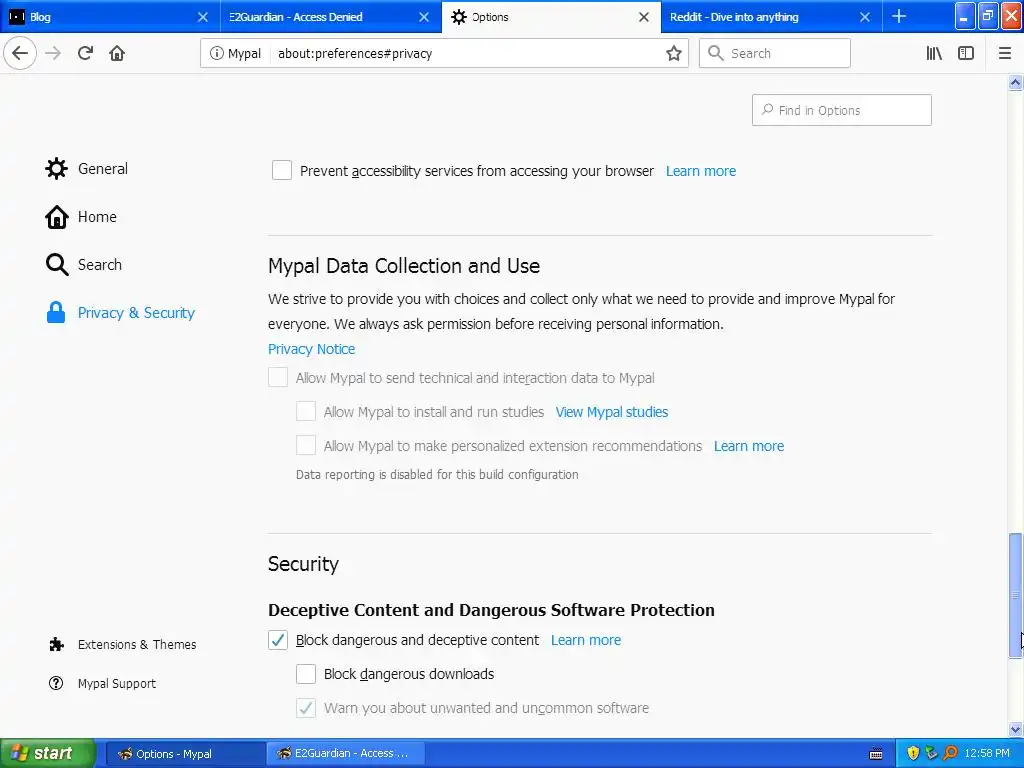Check Block dangerous downloads

[x=306, y=674]
